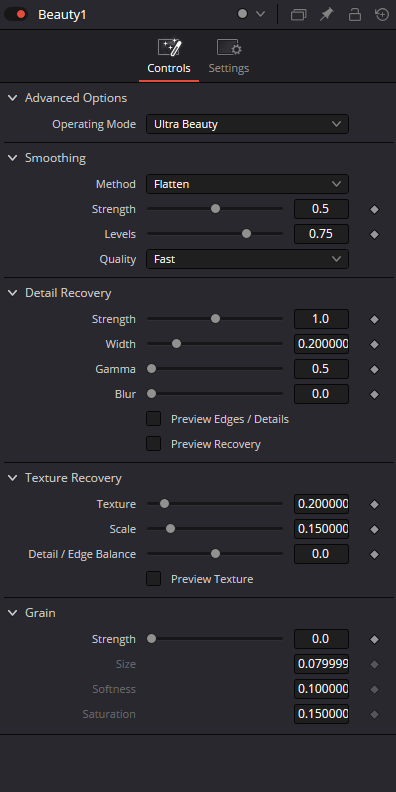396x792 pixels.
Task: Click the Smoothing Strength value field
Action: click(x=321, y=209)
